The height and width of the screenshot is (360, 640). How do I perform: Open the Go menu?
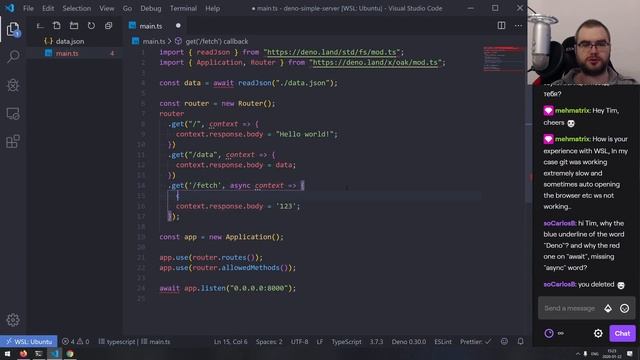127,8
